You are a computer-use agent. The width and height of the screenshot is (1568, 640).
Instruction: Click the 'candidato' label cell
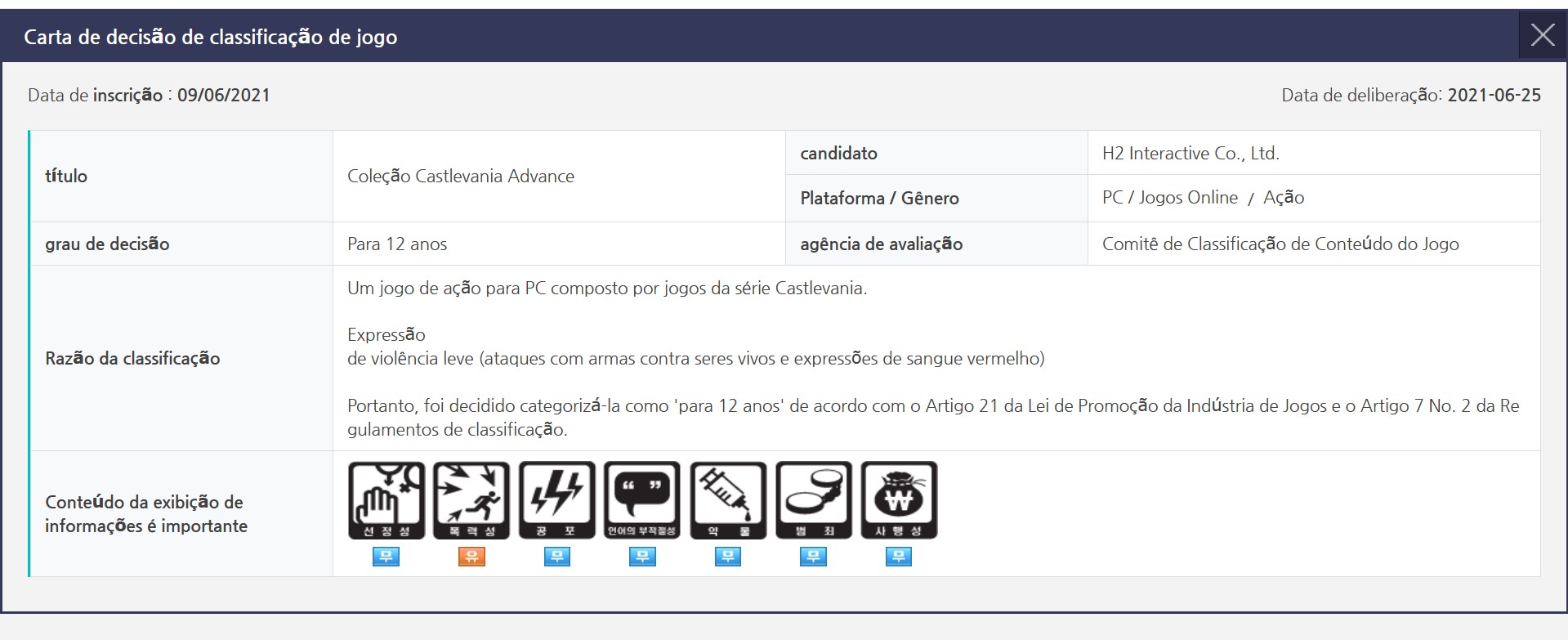pyautogui.click(x=936, y=153)
